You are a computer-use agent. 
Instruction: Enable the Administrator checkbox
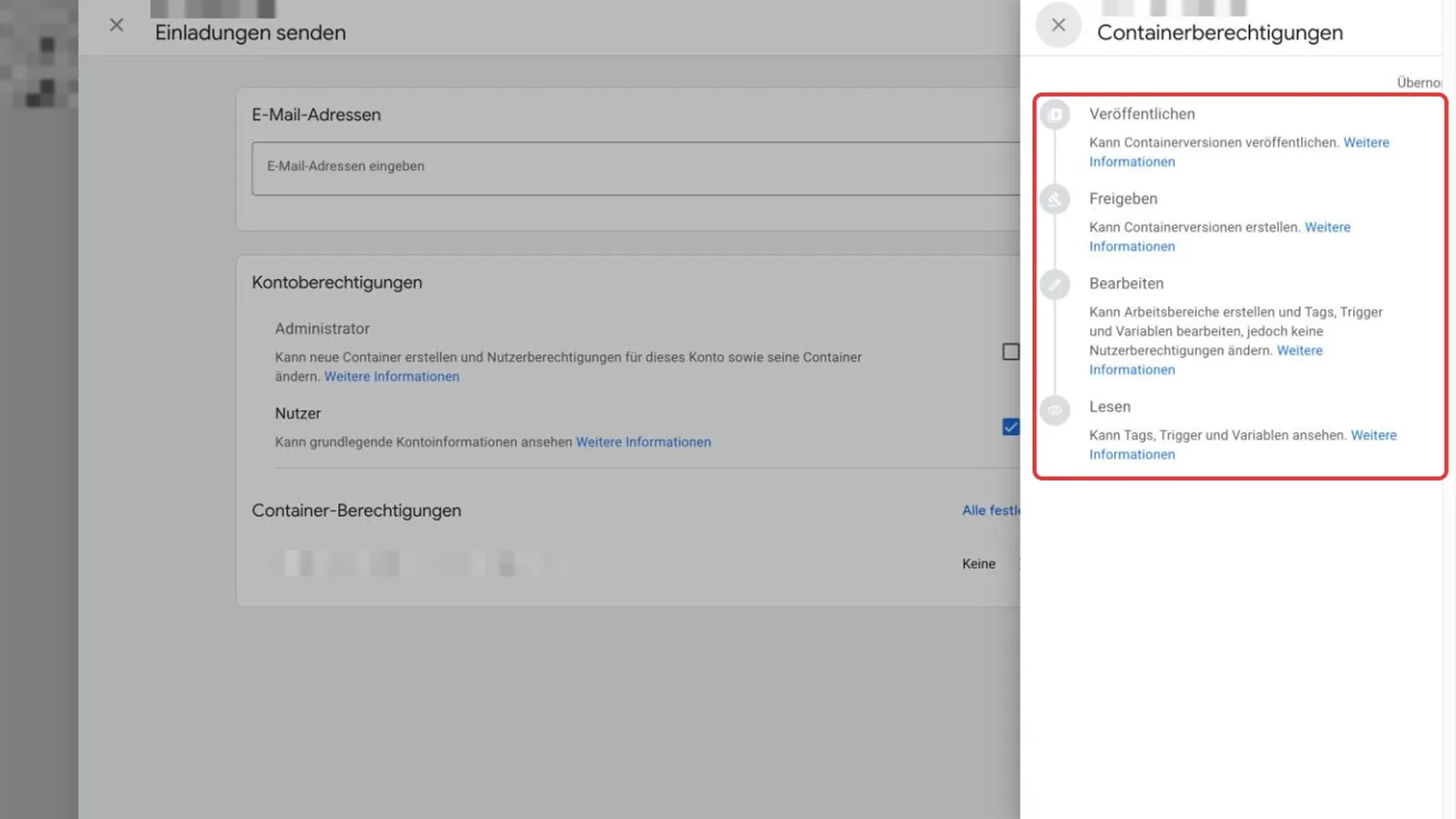1010,351
